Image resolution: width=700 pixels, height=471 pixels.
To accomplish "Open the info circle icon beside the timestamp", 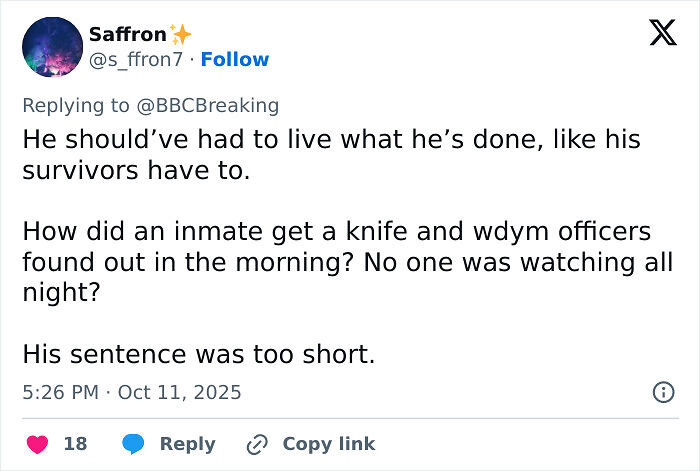I will (x=662, y=393).
